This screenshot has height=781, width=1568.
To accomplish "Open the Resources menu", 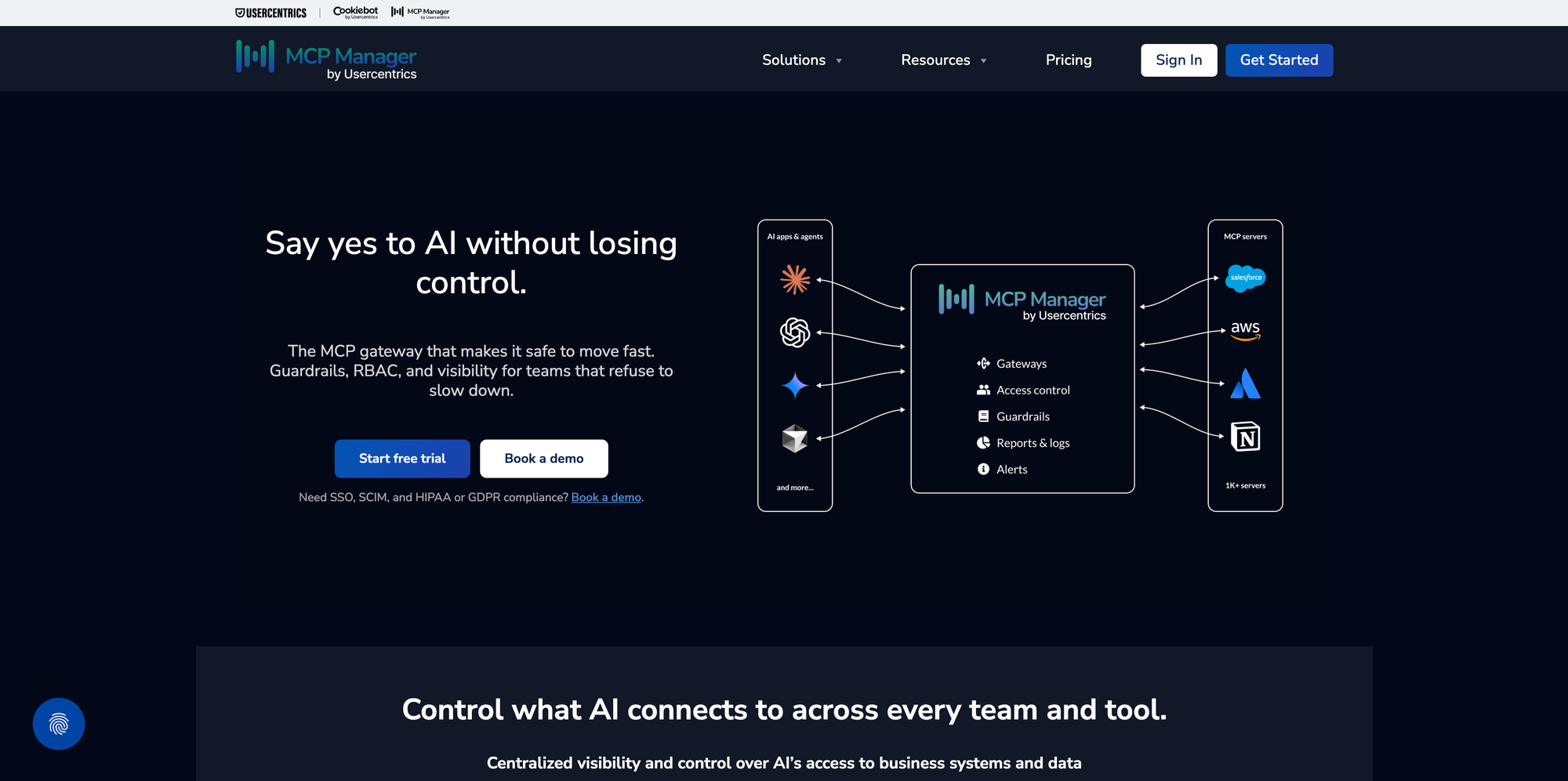I will coord(935,60).
